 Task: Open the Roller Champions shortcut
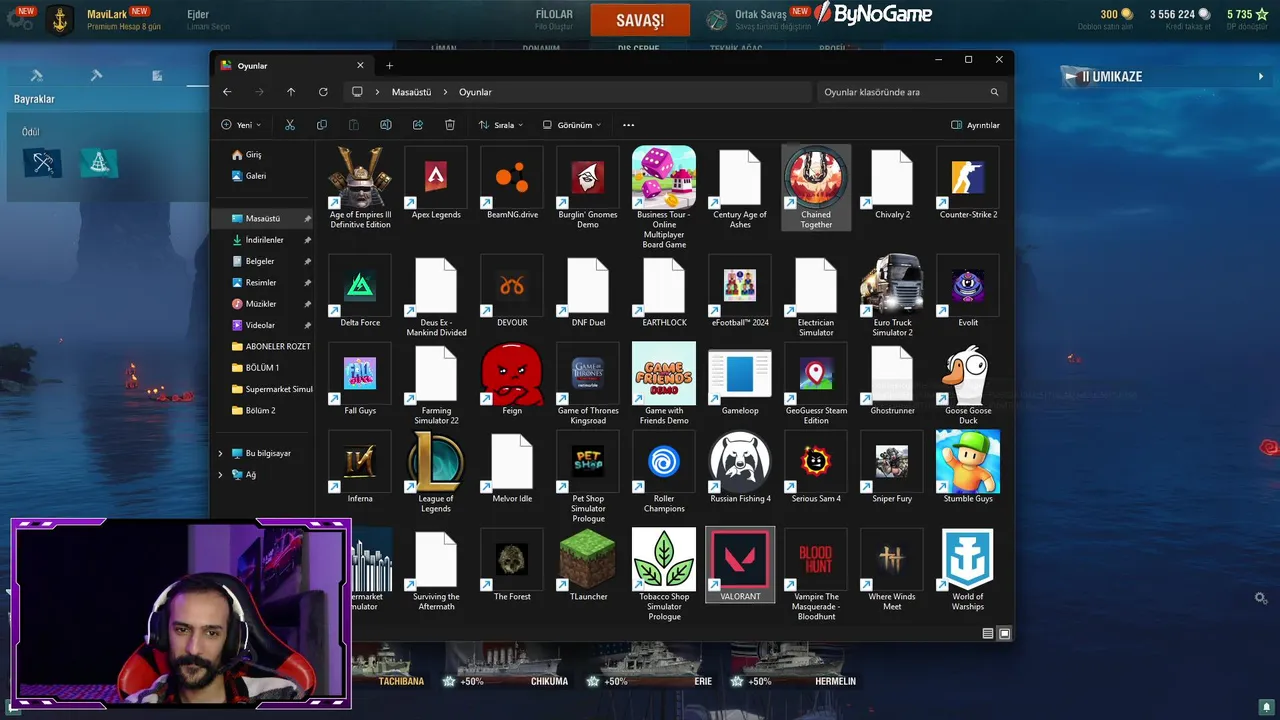point(664,462)
